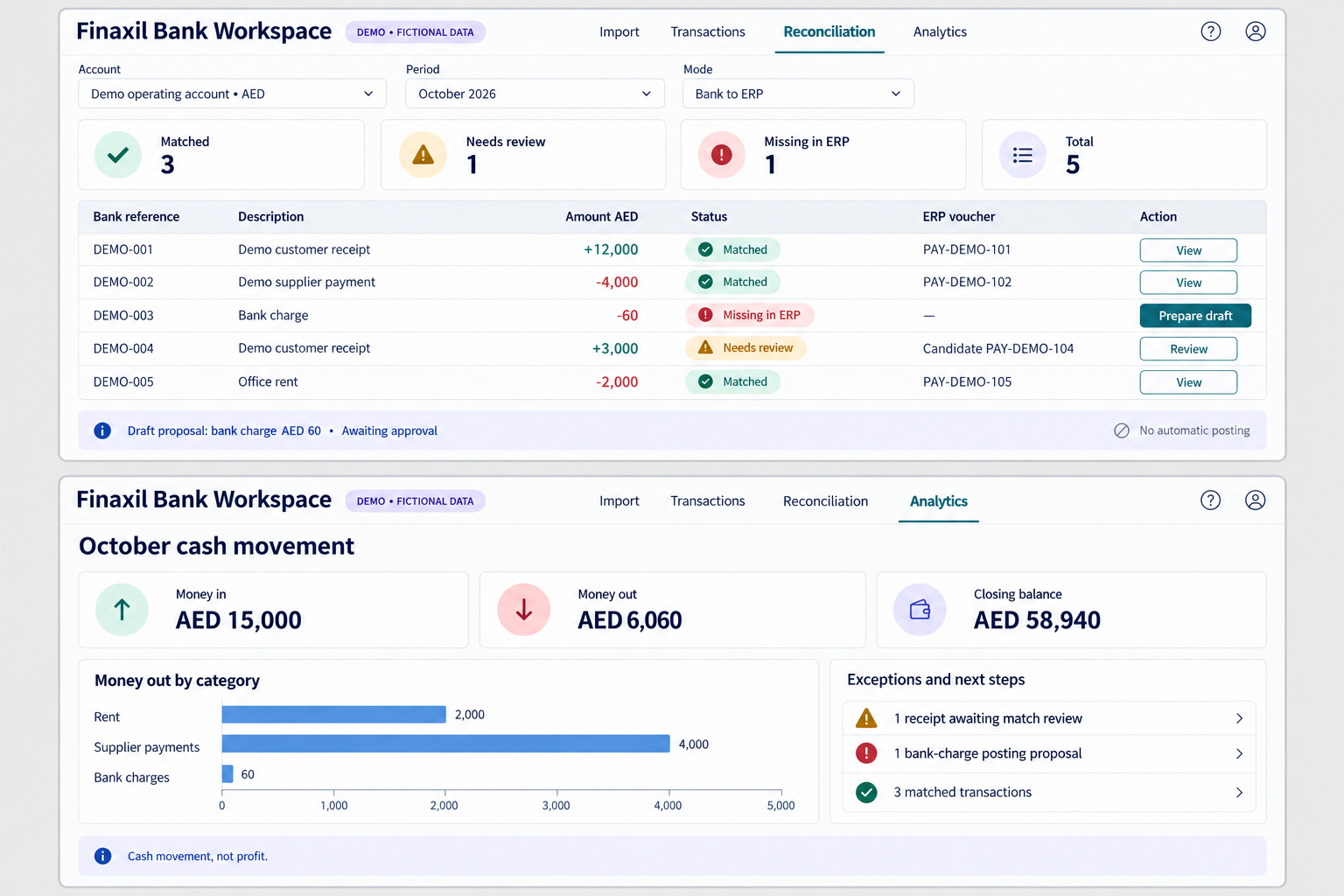Click the wallet icon on the Closing balance card
This screenshot has width=1344, height=896.
click(920, 609)
